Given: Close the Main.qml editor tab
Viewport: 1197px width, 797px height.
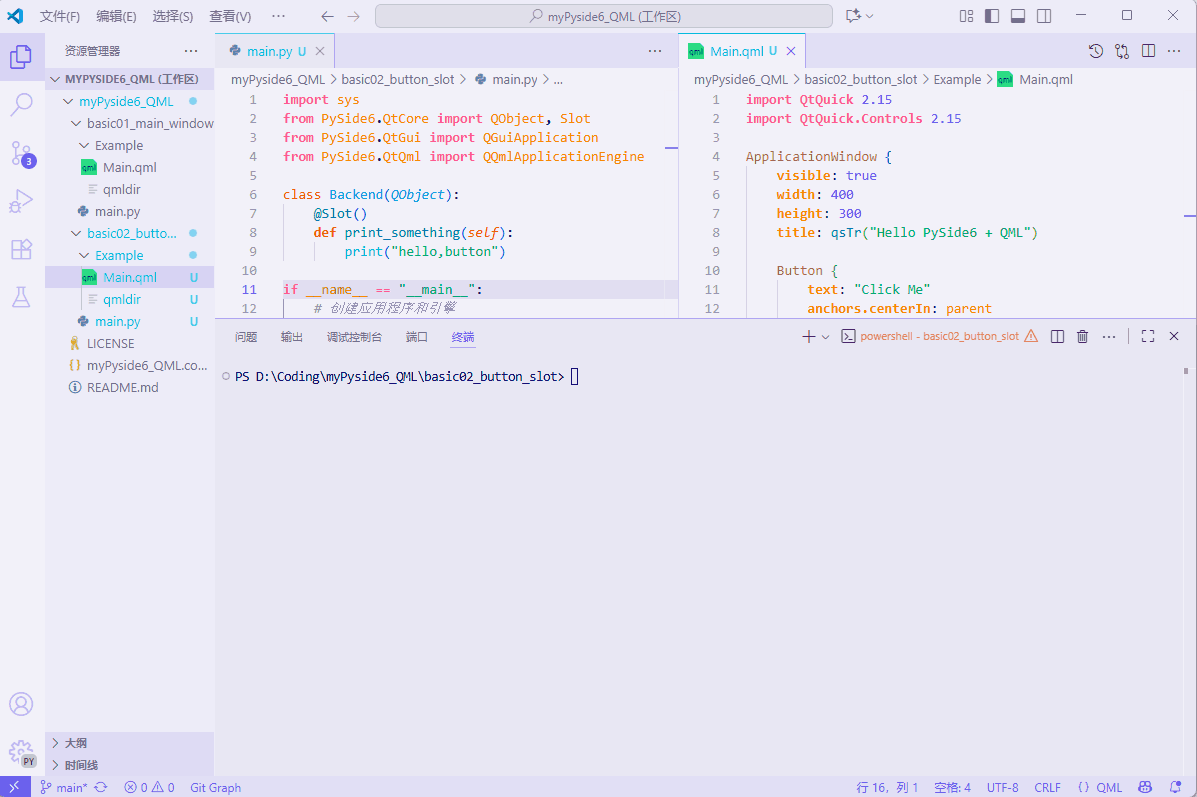Looking at the screenshot, I should 791,51.
